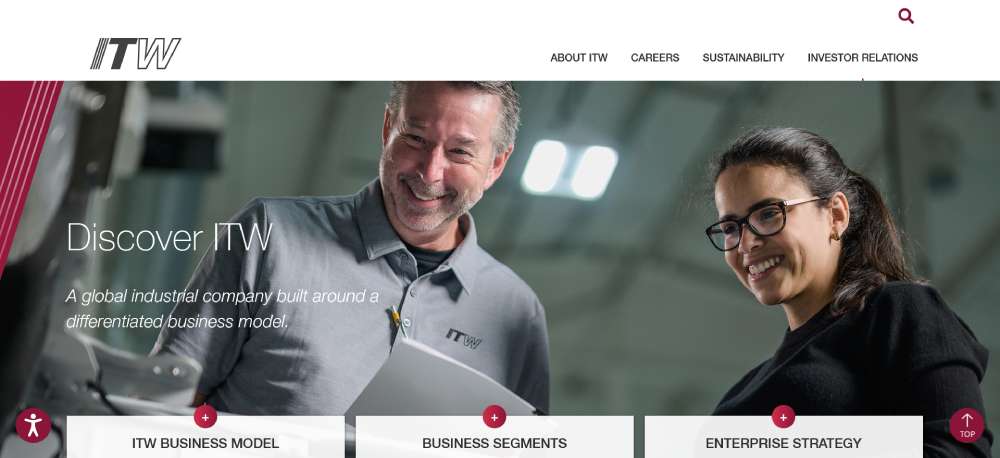Expand the plus icon above ITW Business Model
Image resolution: width=1000 pixels, height=458 pixels.
pyautogui.click(x=205, y=417)
